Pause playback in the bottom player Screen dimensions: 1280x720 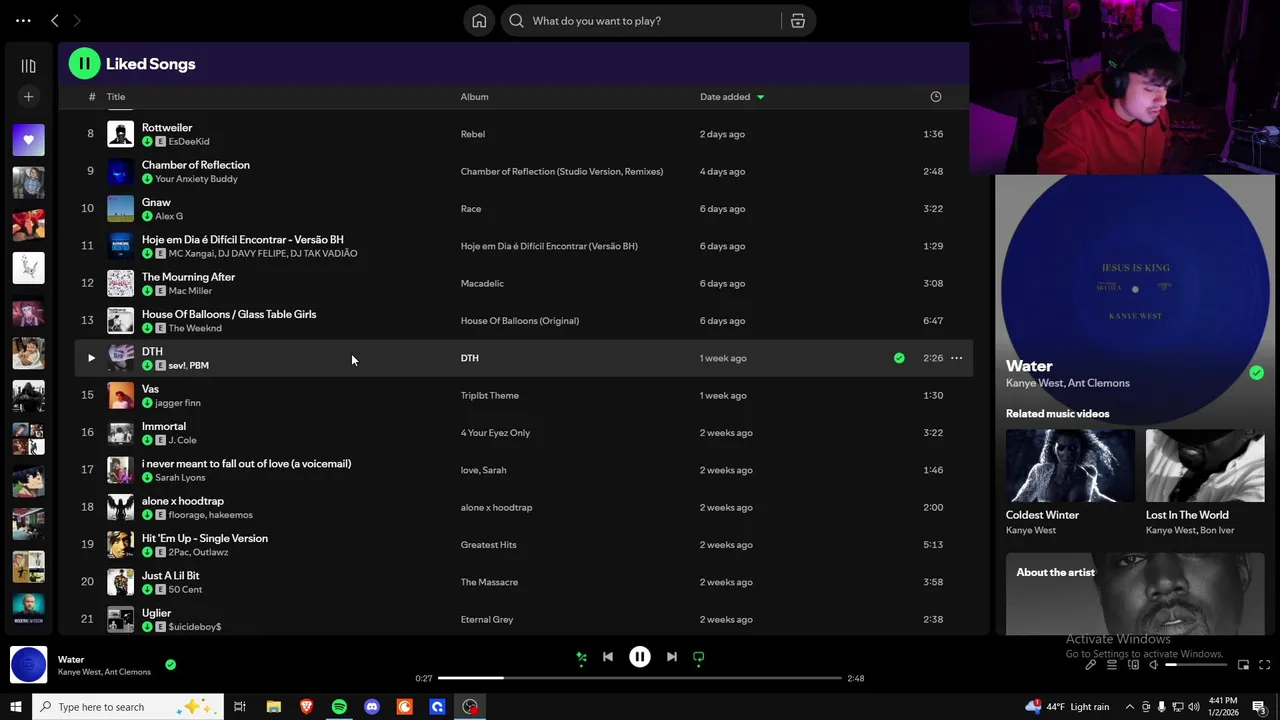pyautogui.click(x=640, y=657)
